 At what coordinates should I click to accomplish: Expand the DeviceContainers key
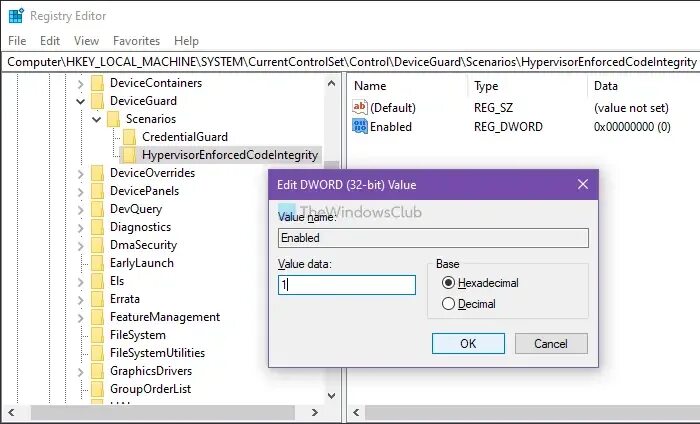click(x=80, y=83)
